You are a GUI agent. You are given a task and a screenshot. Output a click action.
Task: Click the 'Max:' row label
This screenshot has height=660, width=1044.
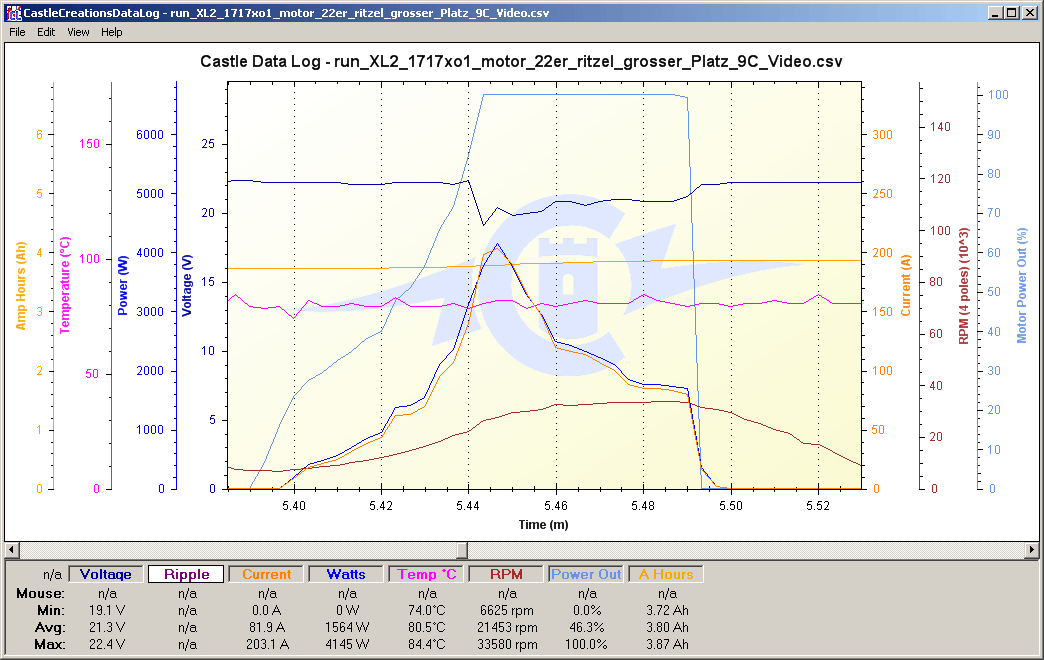pyautogui.click(x=50, y=644)
